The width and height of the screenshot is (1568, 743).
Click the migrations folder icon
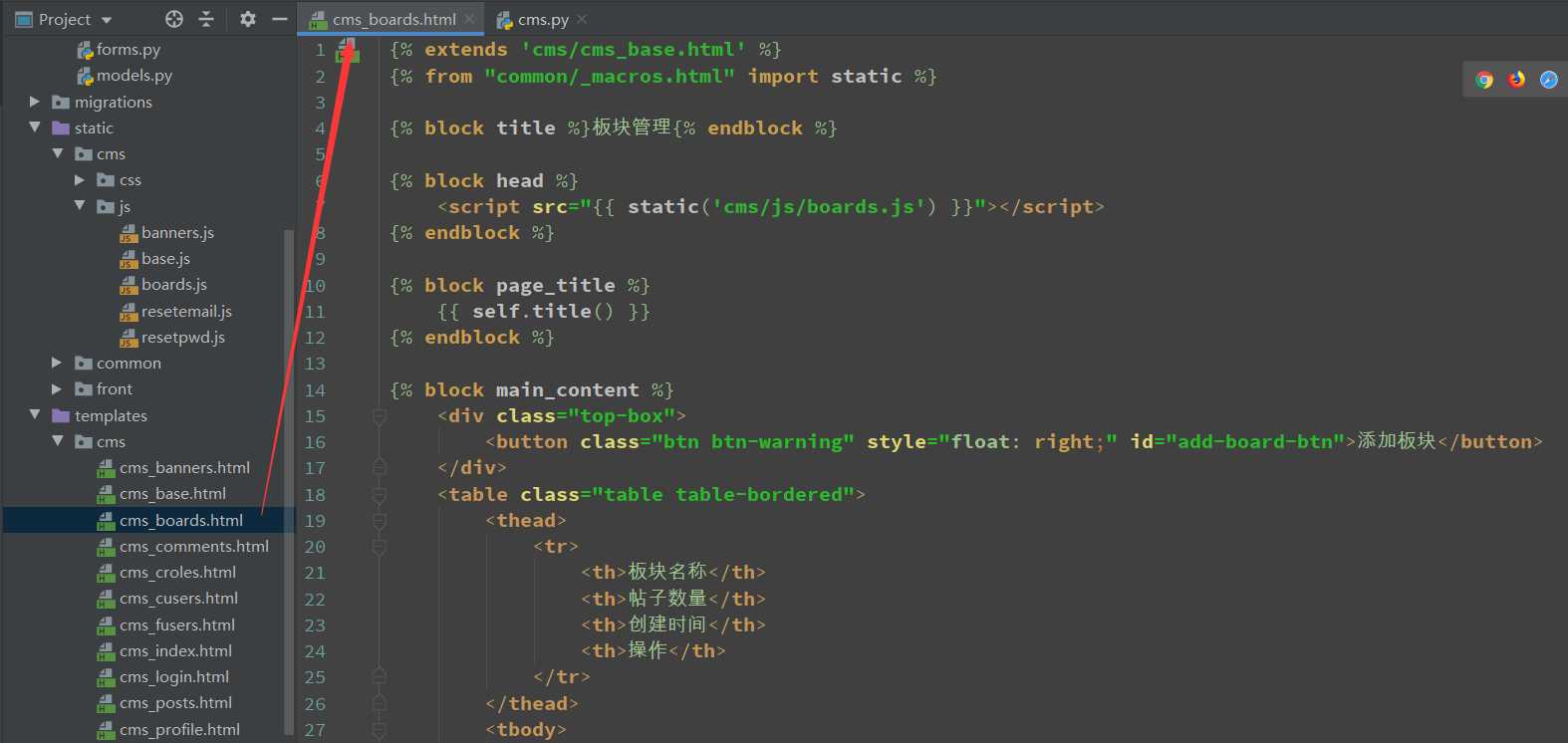click(61, 102)
